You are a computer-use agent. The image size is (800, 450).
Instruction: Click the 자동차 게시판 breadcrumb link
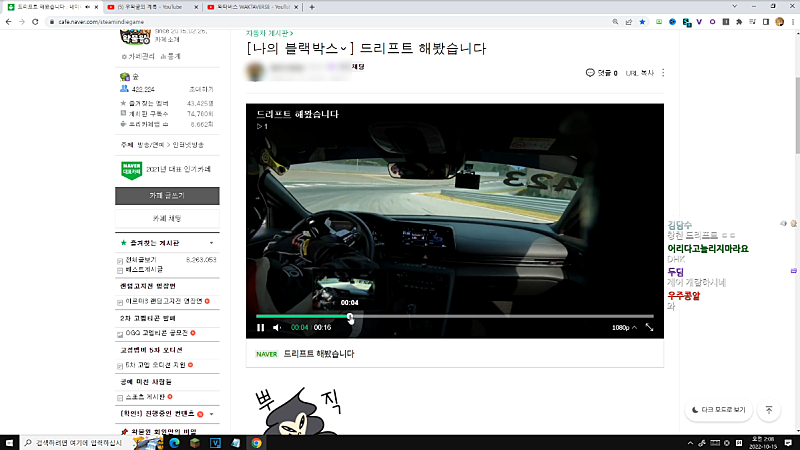pos(269,33)
